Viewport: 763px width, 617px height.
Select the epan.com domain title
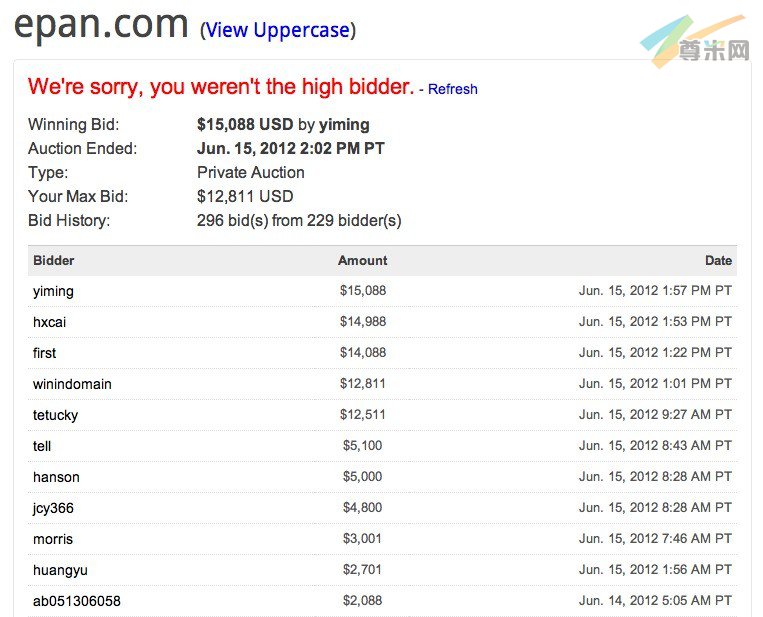tap(101, 24)
